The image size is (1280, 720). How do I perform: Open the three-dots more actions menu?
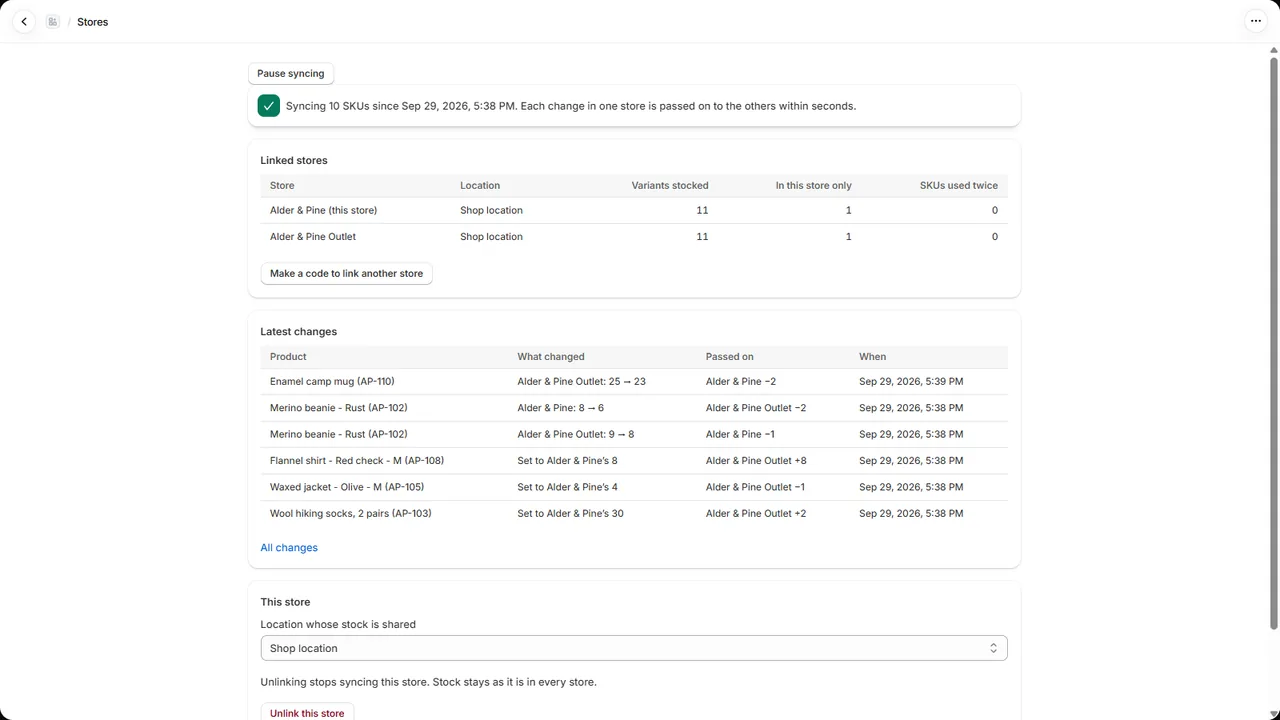[x=1256, y=21]
